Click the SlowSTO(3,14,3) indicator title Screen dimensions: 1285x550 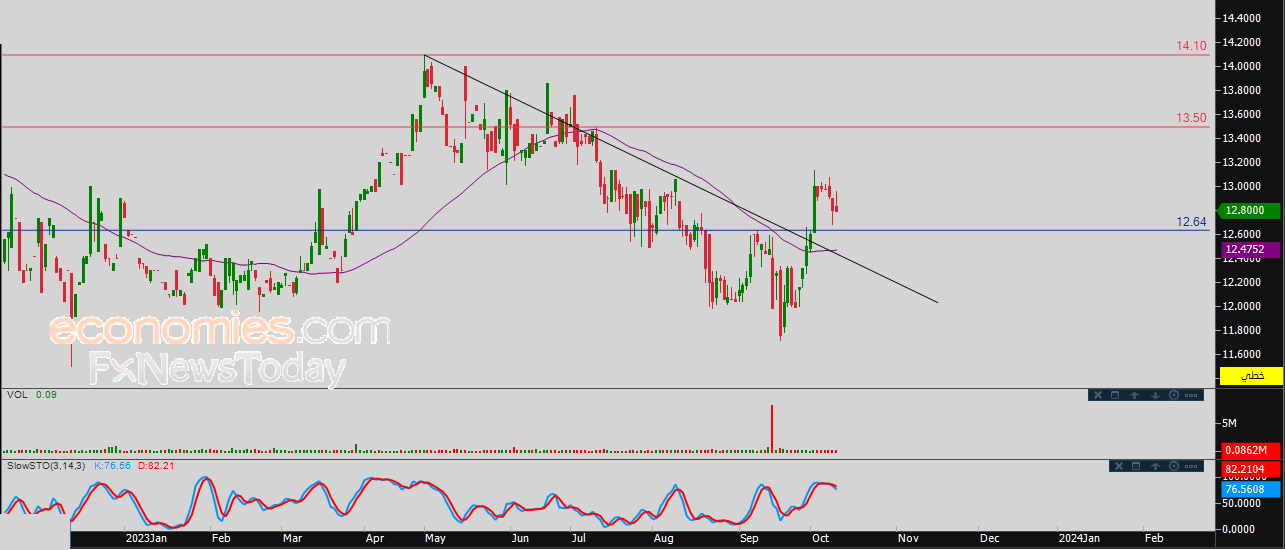point(46,466)
